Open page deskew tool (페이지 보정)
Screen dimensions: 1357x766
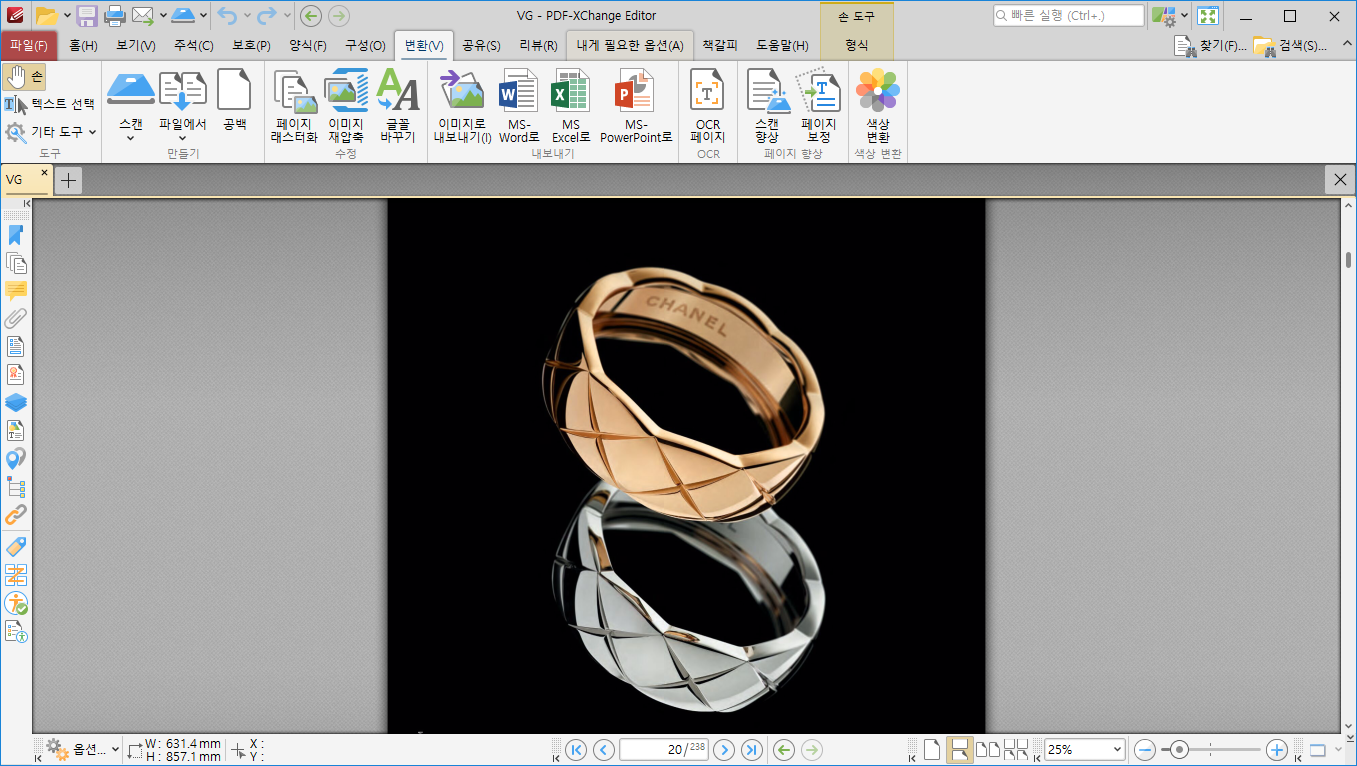click(818, 106)
